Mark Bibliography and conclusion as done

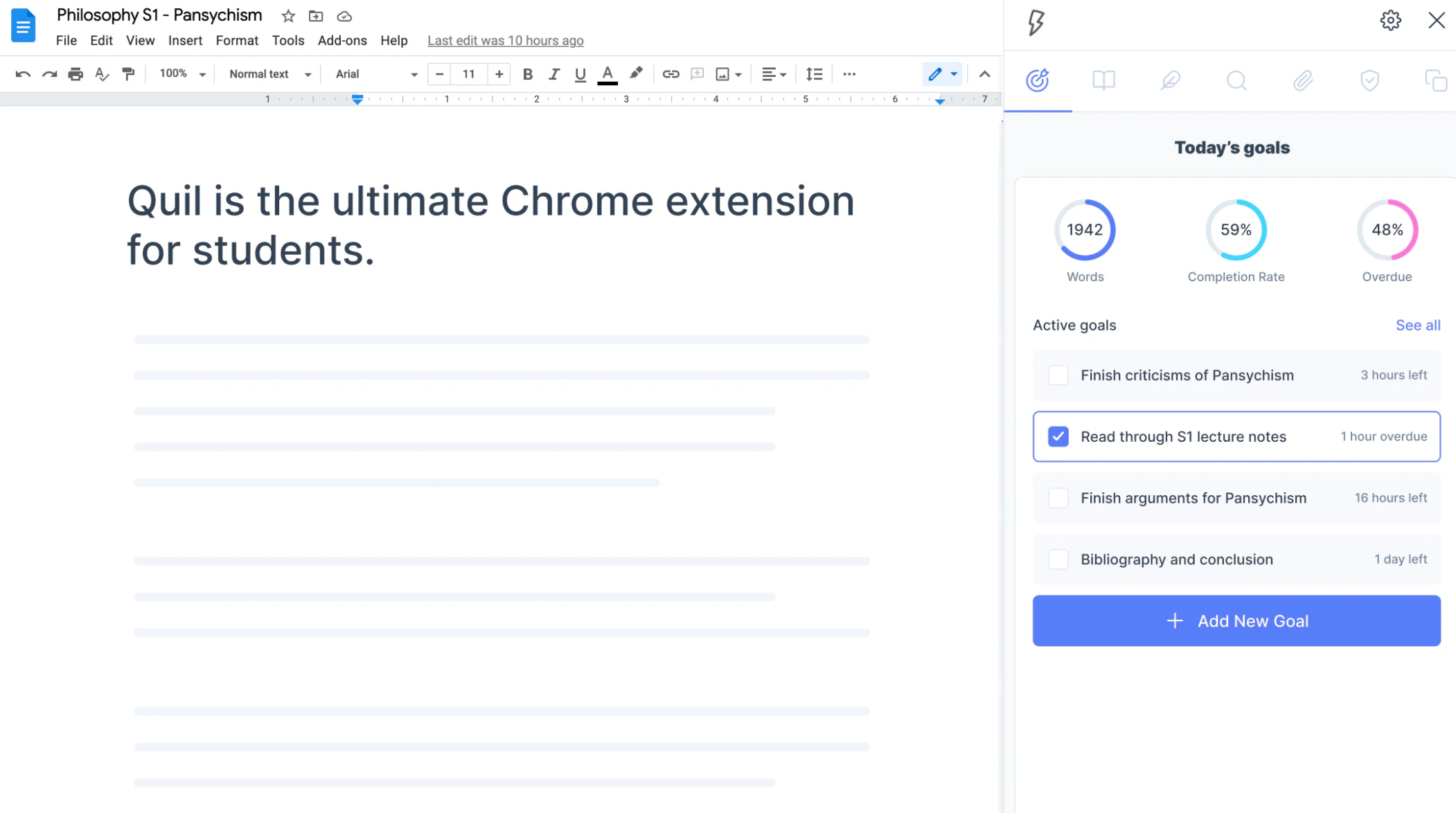1058,559
